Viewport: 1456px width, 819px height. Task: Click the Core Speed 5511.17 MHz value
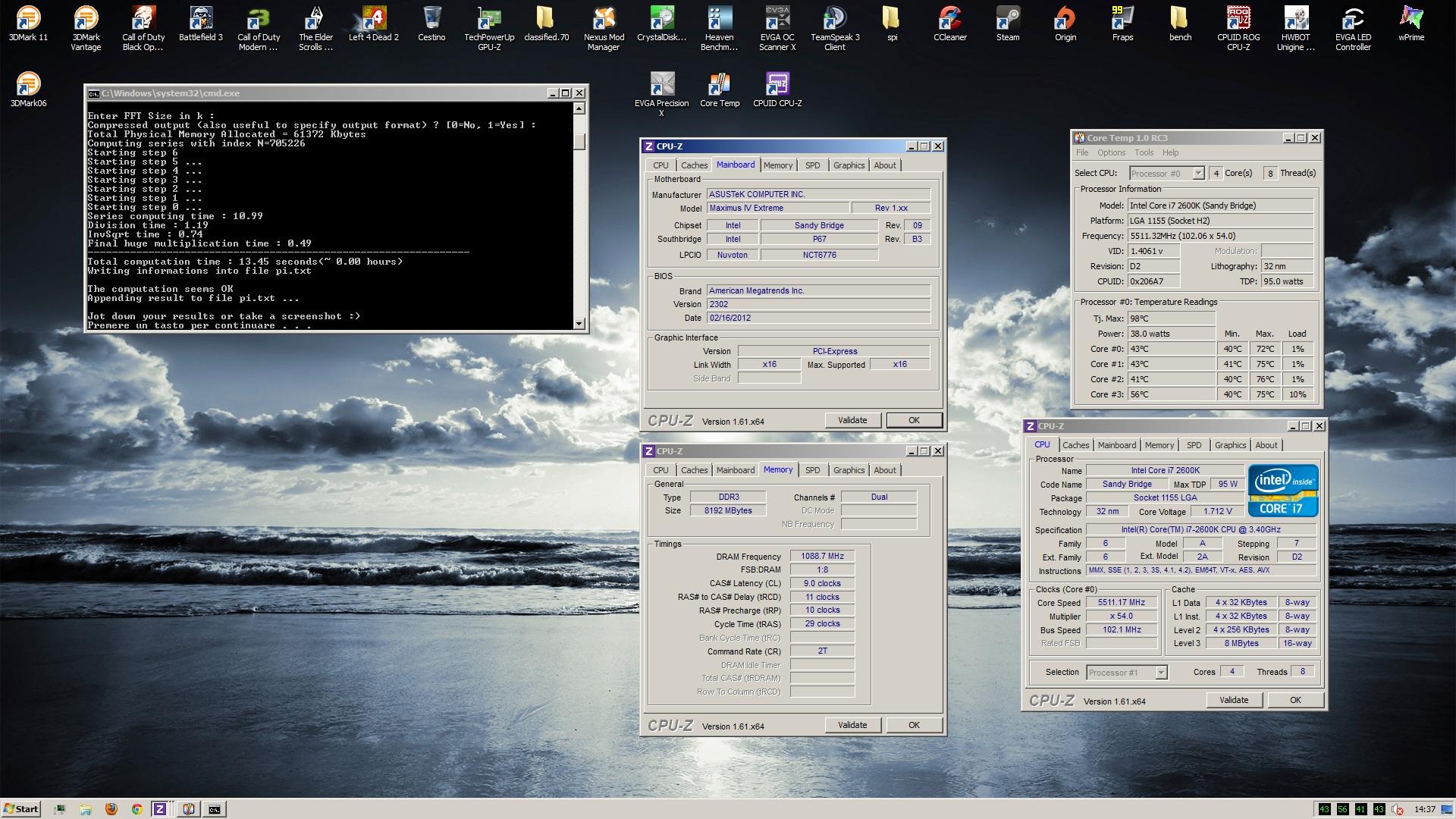pyautogui.click(x=1122, y=602)
